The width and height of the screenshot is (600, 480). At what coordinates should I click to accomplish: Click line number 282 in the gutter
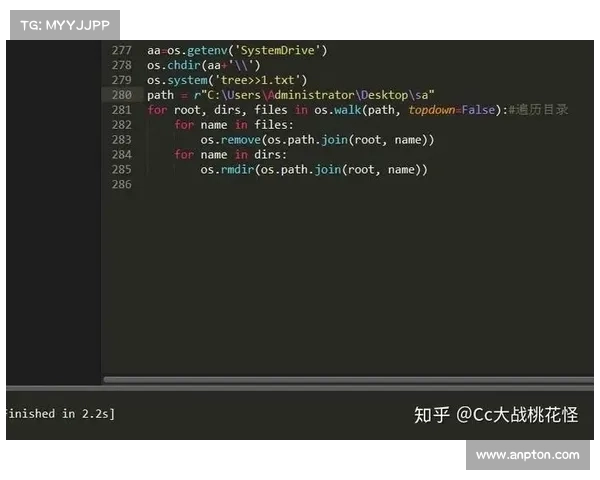coord(122,125)
